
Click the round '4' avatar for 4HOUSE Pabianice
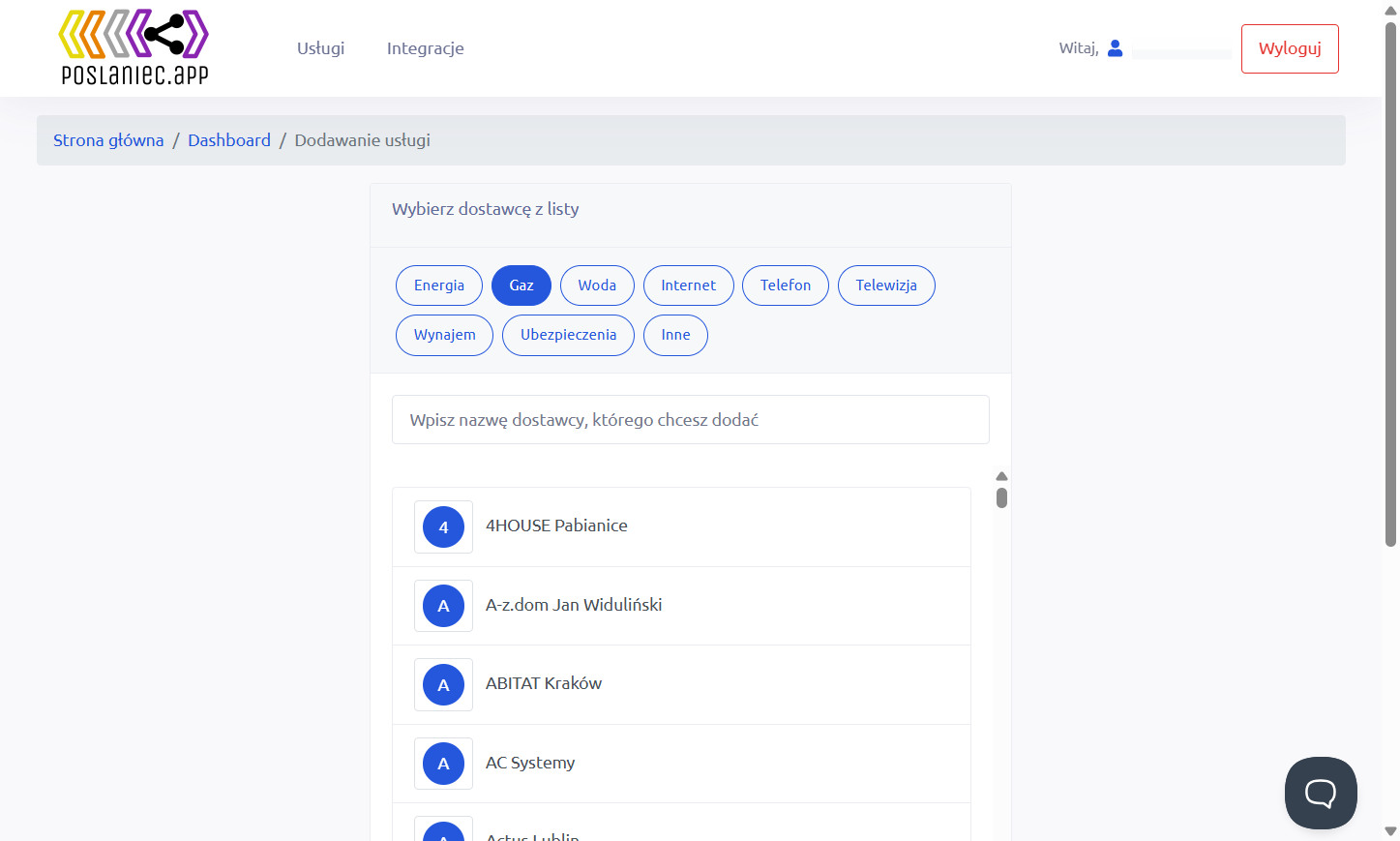[443, 527]
